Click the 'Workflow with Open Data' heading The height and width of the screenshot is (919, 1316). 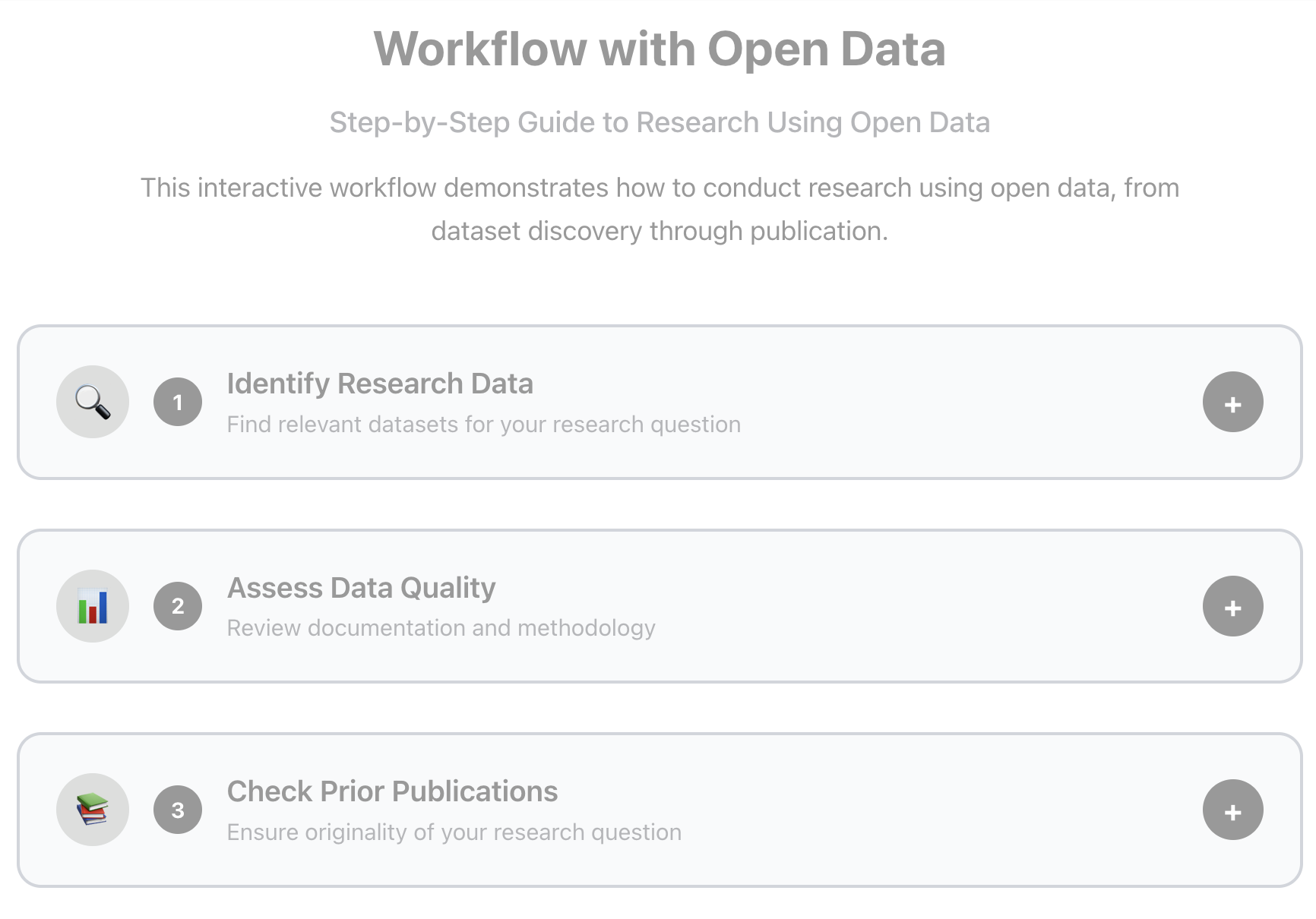point(659,49)
